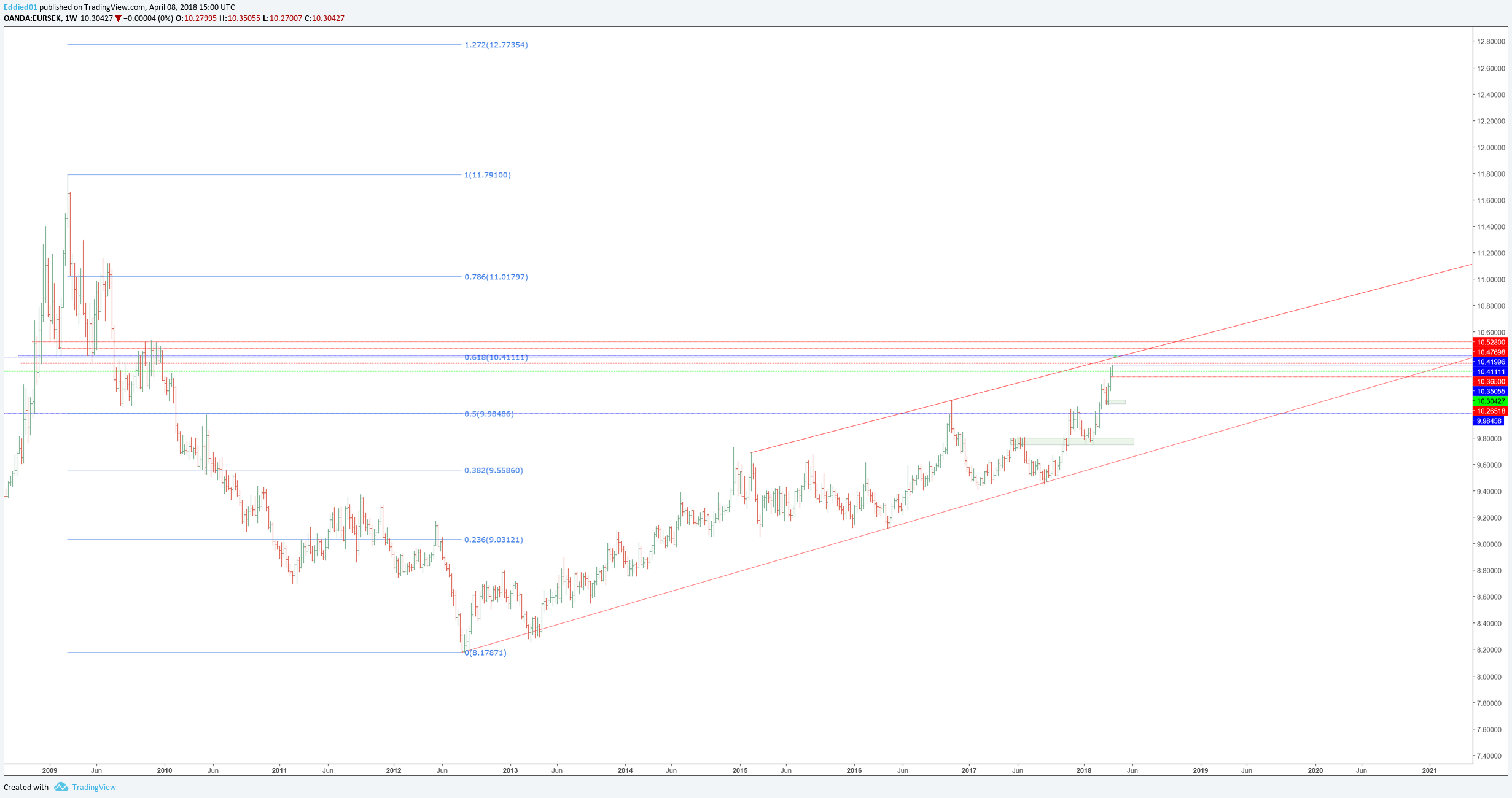The image size is (1512, 798).
Task: Click the blue 10.35055 price axis tag
Action: click(x=1491, y=392)
